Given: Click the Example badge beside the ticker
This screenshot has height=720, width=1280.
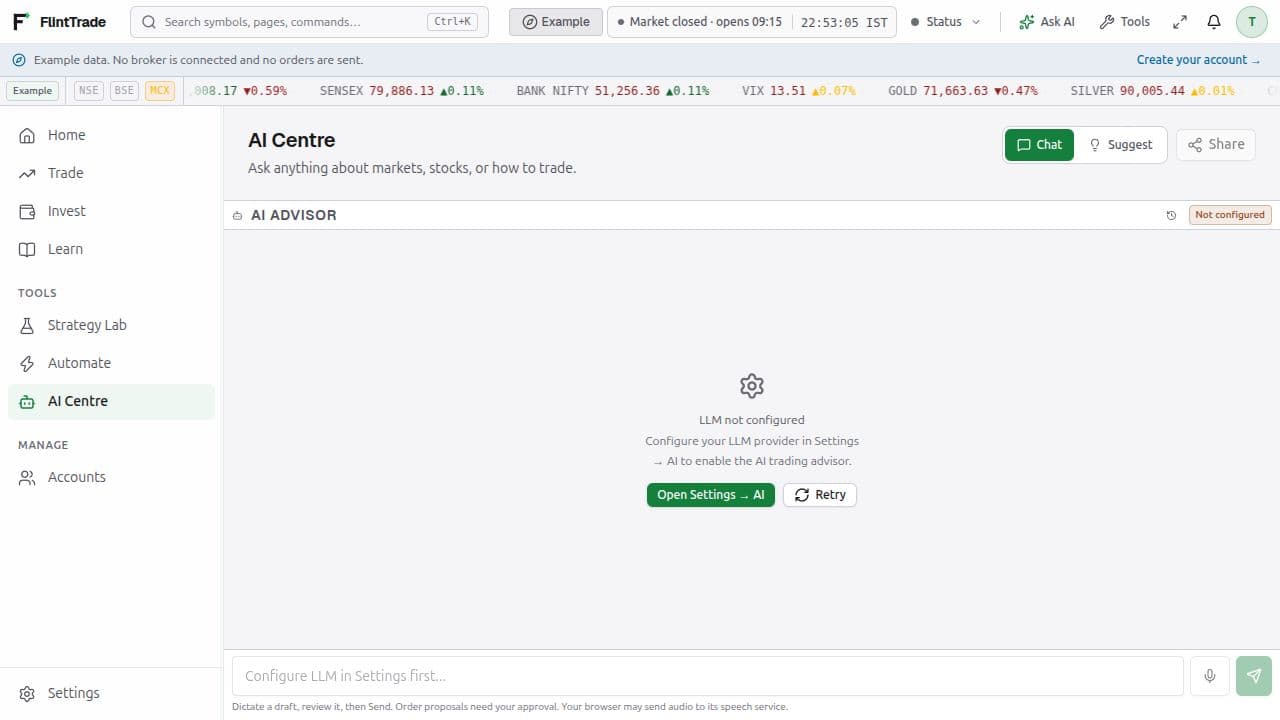Looking at the screenshot, I should click(x=32, y=91).
